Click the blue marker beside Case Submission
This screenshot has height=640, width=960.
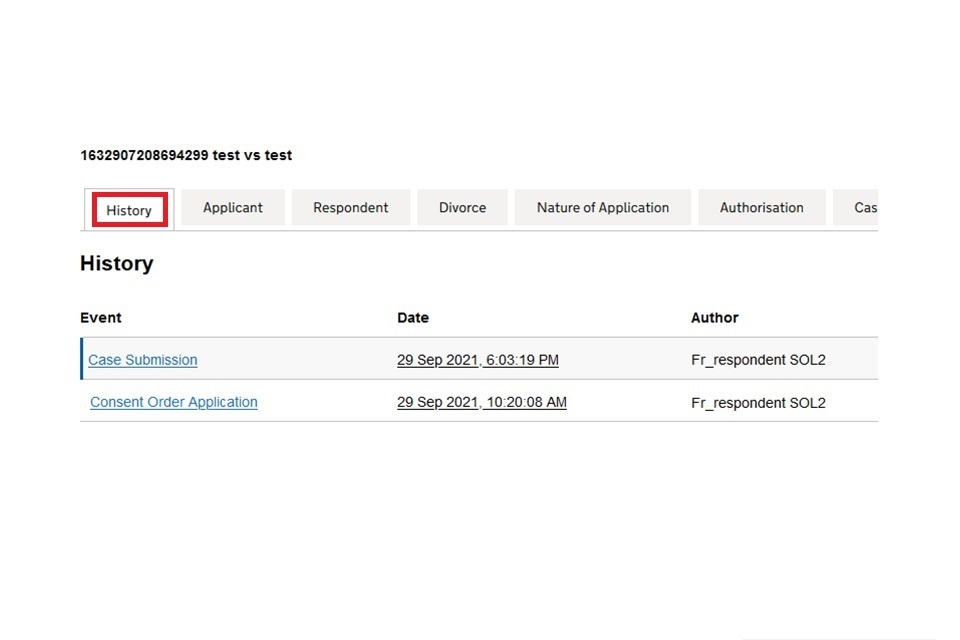[82, 360]
